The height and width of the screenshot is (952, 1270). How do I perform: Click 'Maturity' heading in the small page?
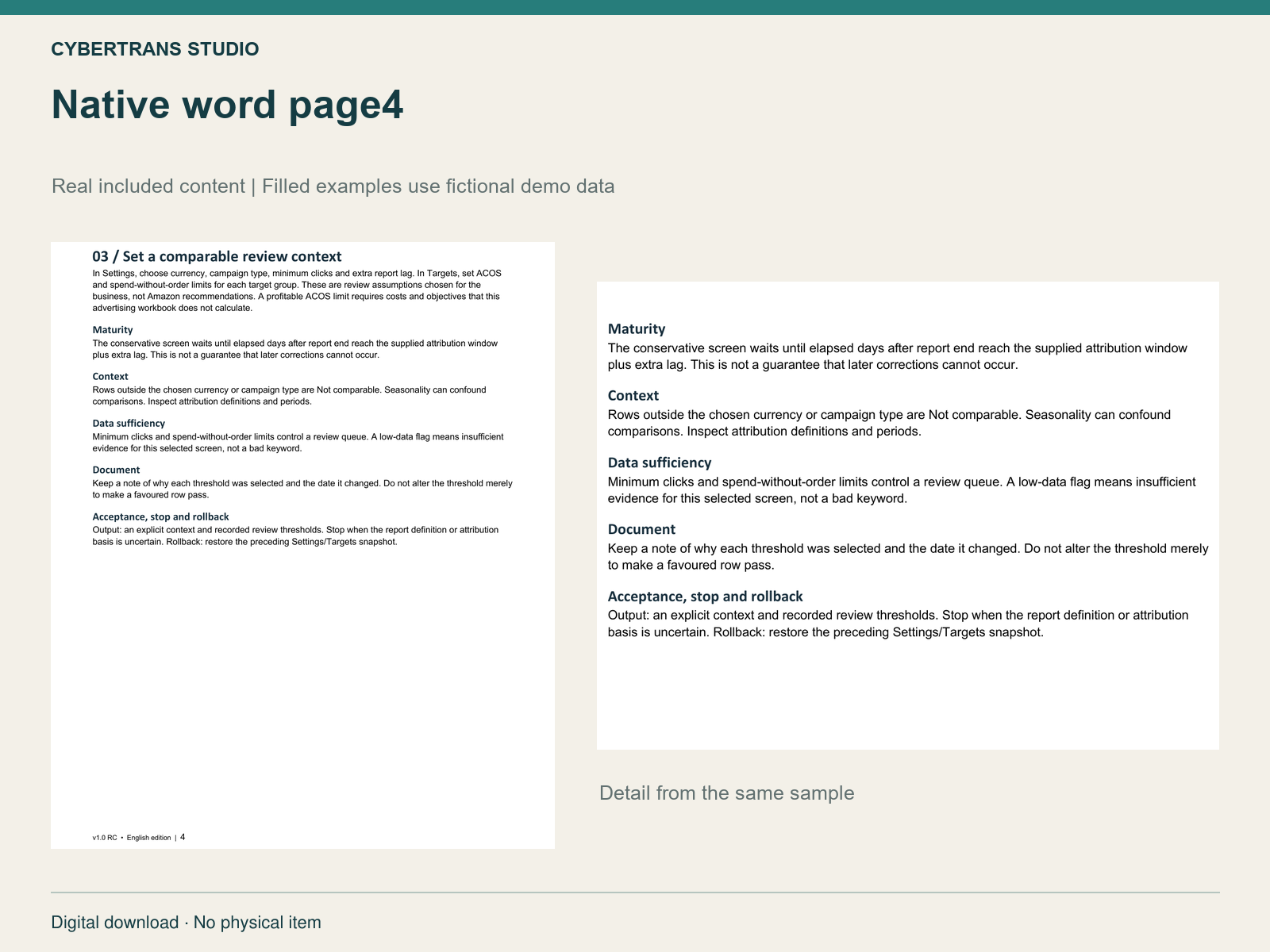(x=113, y=330)
